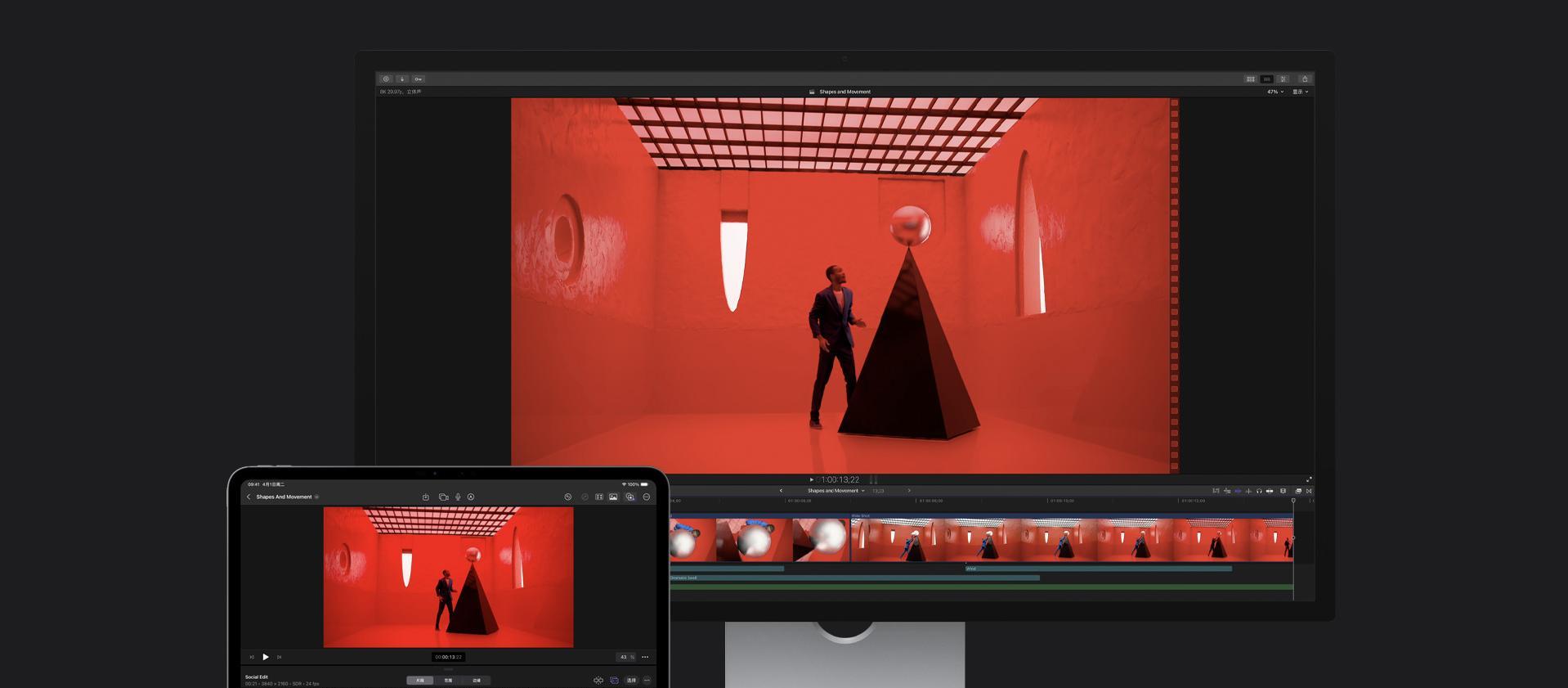Tap the iPad play button
The height and width of the screenshot is (688, 1568).
tap(266, 657)
